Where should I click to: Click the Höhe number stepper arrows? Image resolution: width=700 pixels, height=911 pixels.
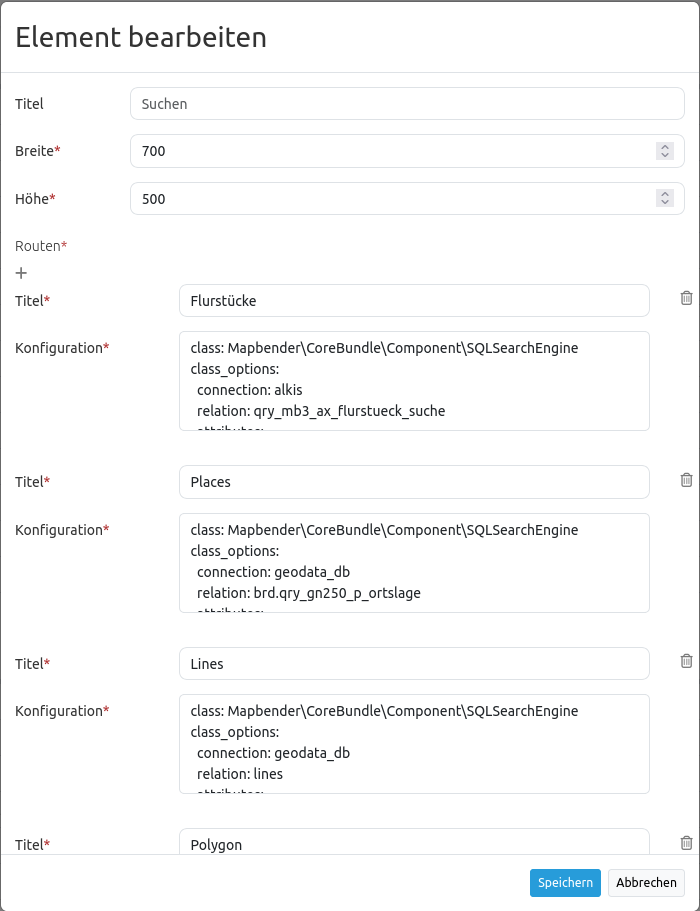pyautogui.click(x=665, y=199)
